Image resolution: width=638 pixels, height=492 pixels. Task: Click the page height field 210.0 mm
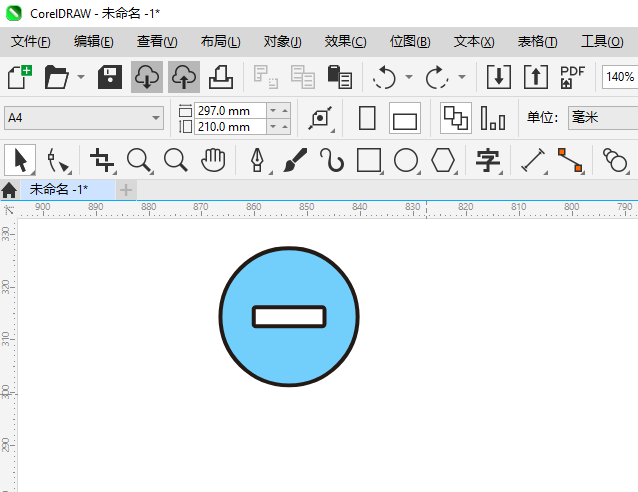coord(230,127)
